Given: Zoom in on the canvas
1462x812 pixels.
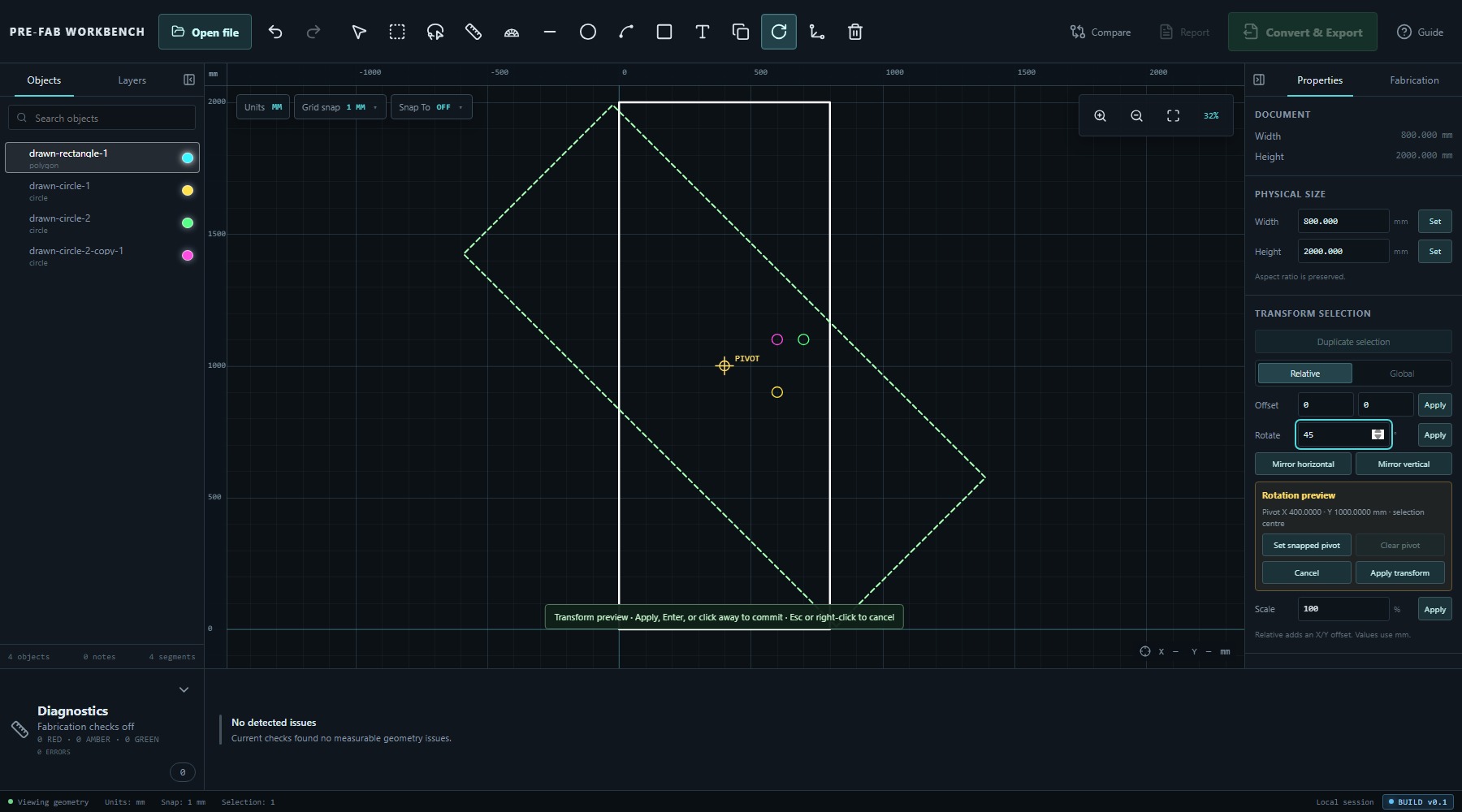Looking at the screenshot, I should (1101, 116).
